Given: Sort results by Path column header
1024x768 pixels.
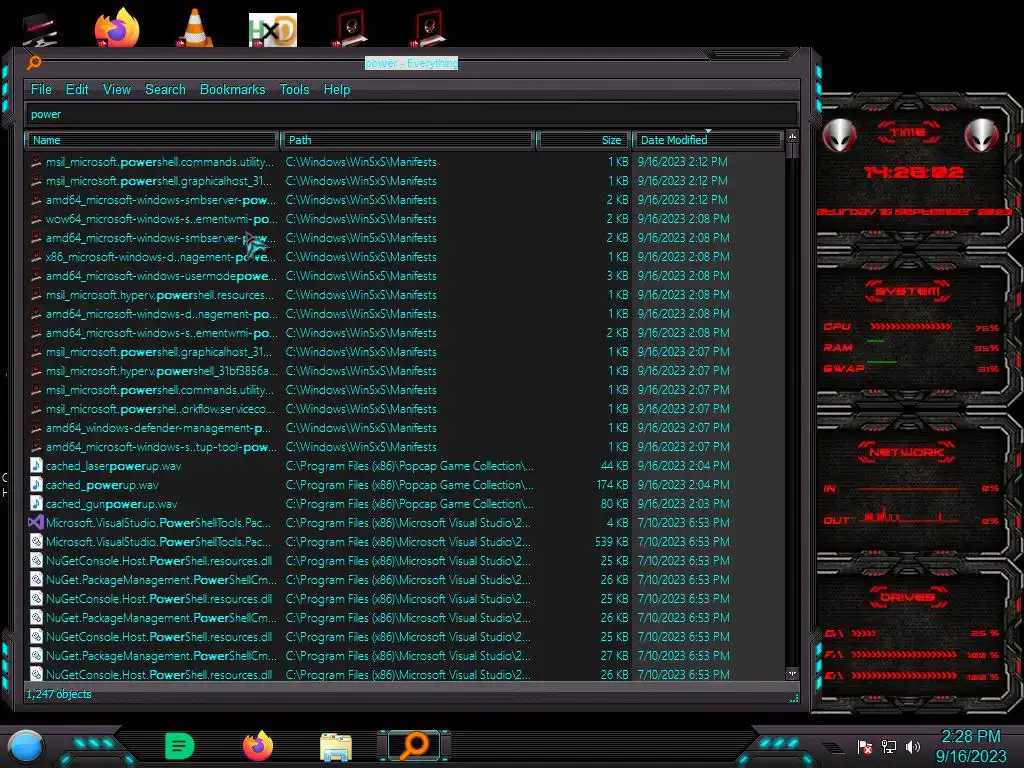Looking at the screenshot, I should 408,140.
